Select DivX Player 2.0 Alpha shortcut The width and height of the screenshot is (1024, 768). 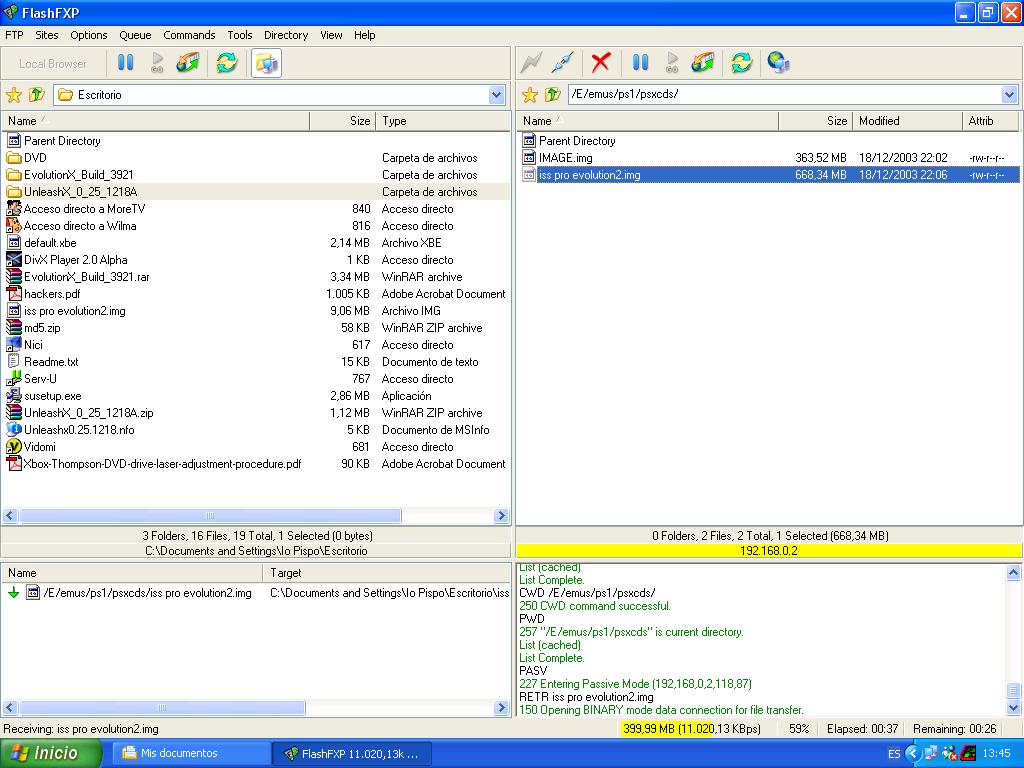[76, 259]
